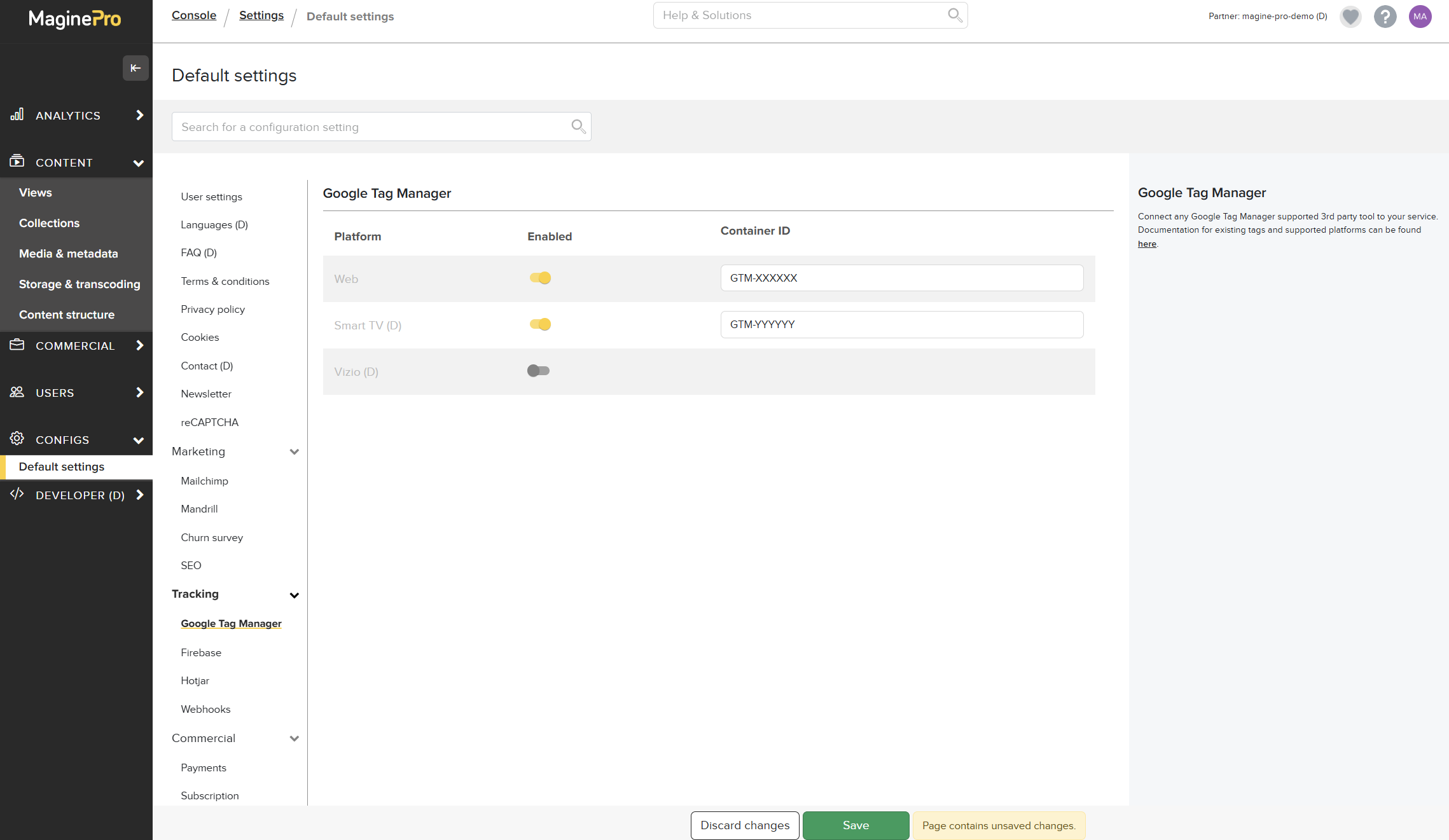1449x840 pixels.
Task: Click the heart favorites icon in the header
Action: pyautogui.click(x=1350, y=17)
